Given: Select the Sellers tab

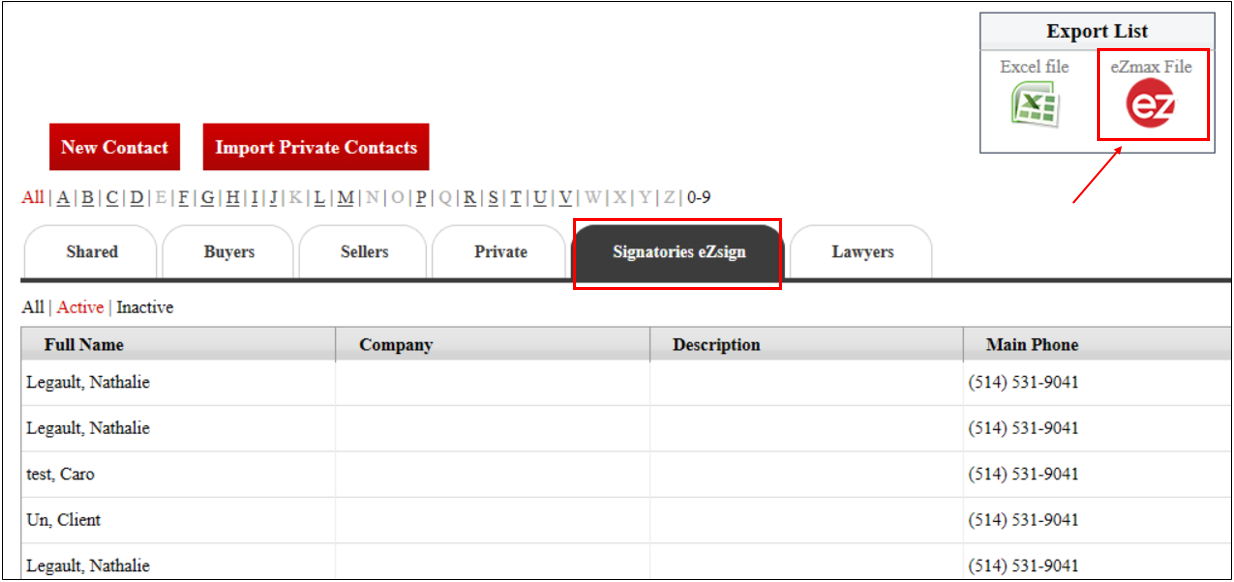Looking at the screenshot, I should (x=364, y=252).
